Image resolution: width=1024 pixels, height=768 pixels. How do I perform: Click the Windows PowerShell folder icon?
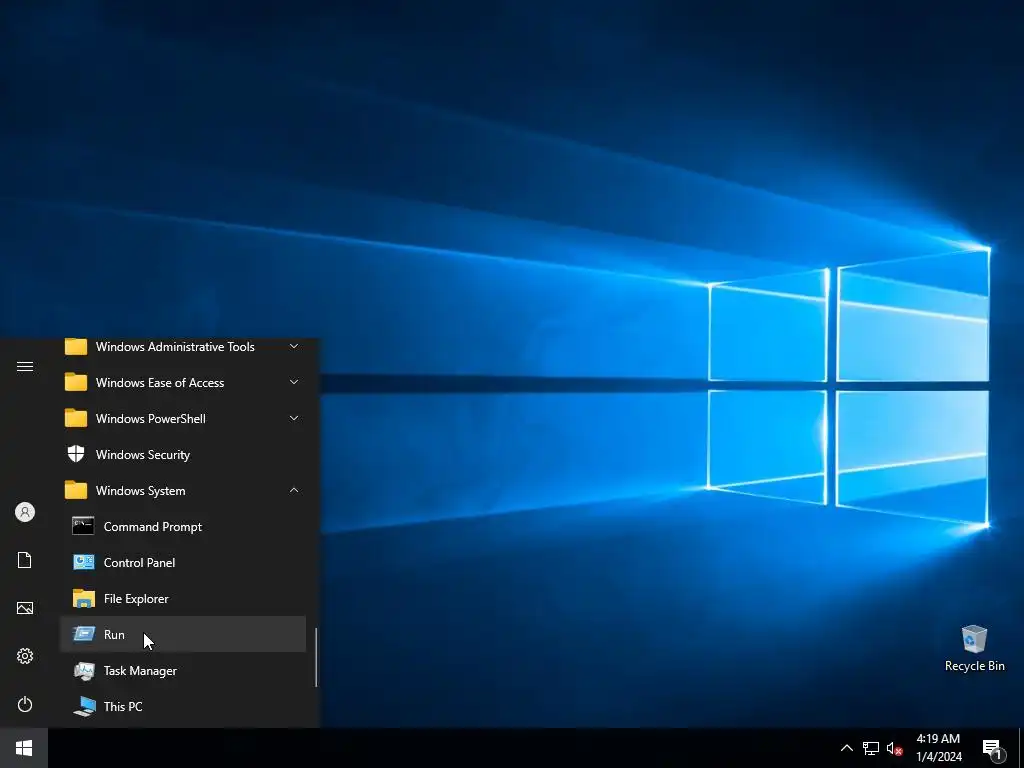point(76,418)
